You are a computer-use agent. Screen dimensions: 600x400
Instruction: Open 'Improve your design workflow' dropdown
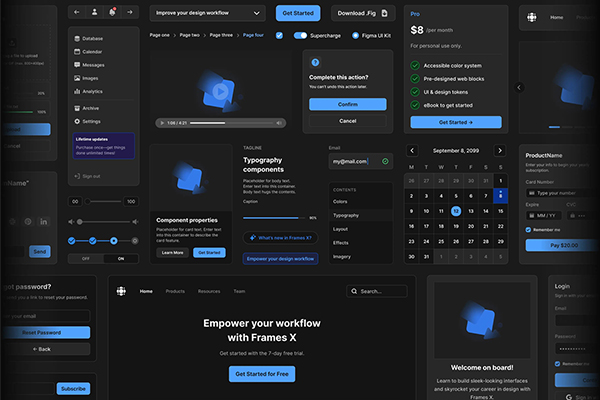click(x=208, y=13)
